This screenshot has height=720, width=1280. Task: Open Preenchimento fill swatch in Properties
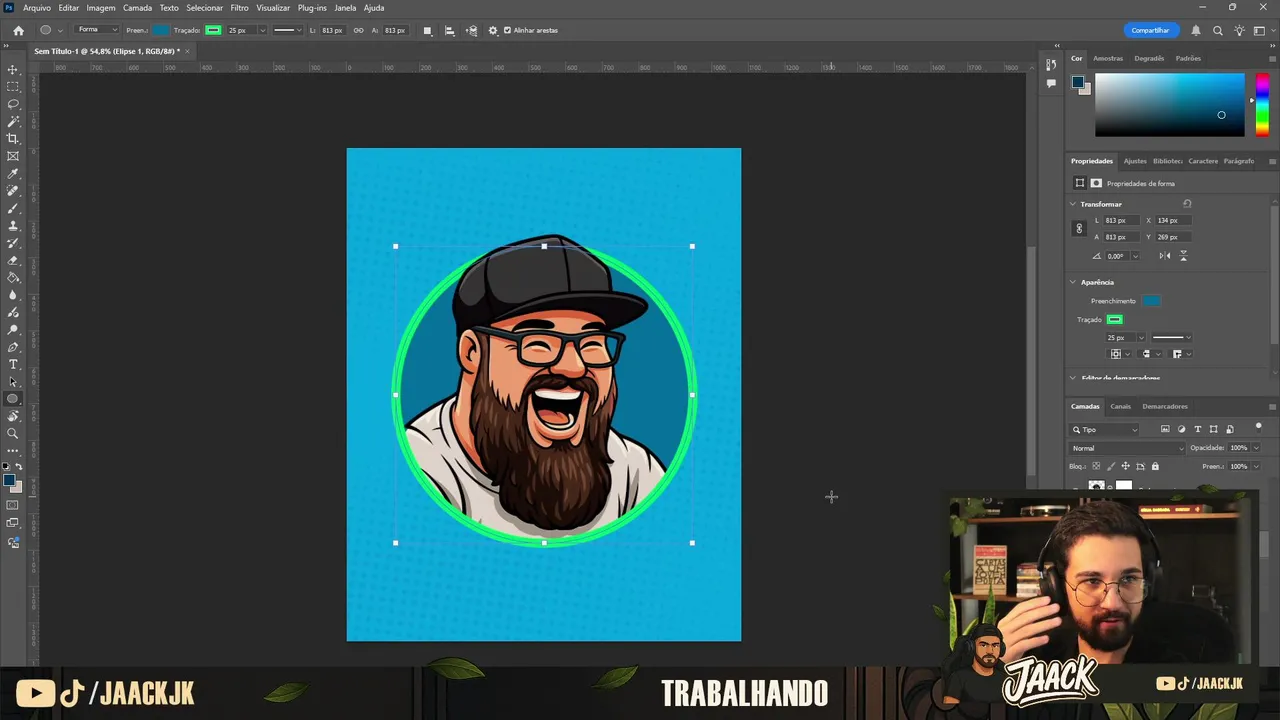(1152, 301)
